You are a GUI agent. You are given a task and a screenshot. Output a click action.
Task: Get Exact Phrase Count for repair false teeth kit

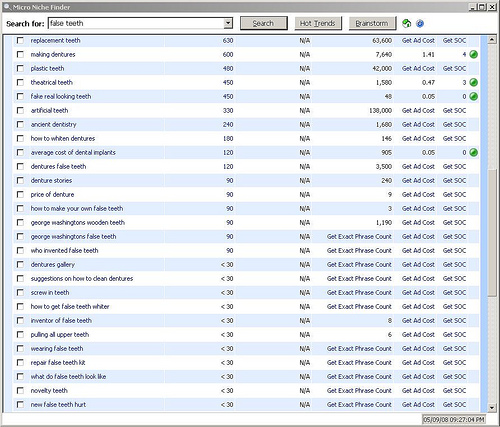pos(359,362)
